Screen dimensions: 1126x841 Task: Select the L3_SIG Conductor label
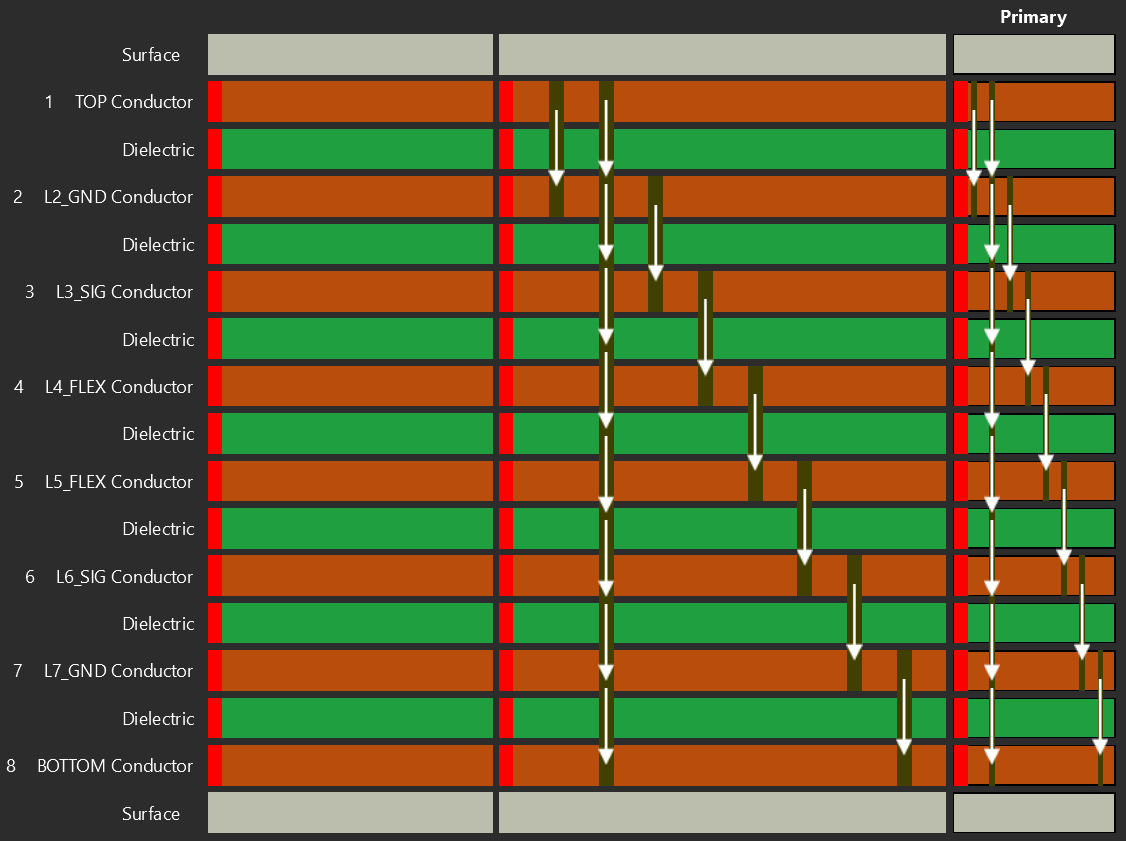(124, 292)
